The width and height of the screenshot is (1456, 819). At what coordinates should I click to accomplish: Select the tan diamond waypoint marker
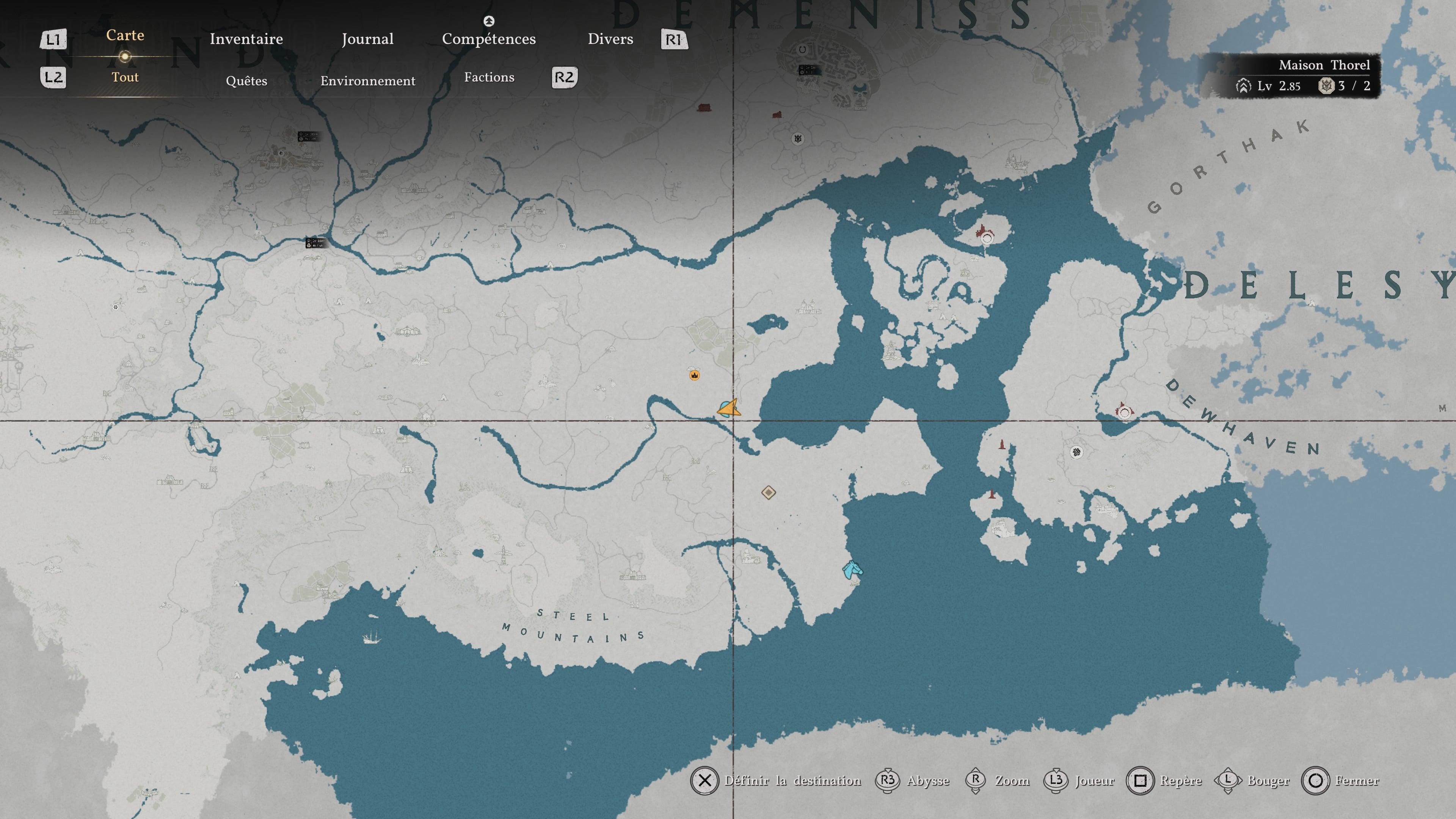coord(768,493)
